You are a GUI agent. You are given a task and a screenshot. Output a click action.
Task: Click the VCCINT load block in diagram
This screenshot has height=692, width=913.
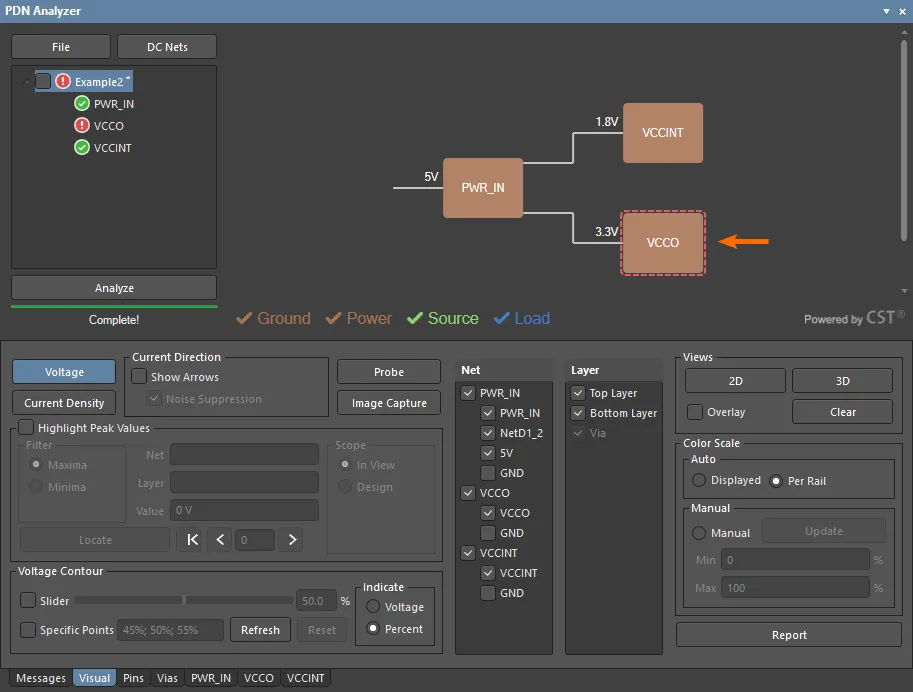[x=662, y=132]
